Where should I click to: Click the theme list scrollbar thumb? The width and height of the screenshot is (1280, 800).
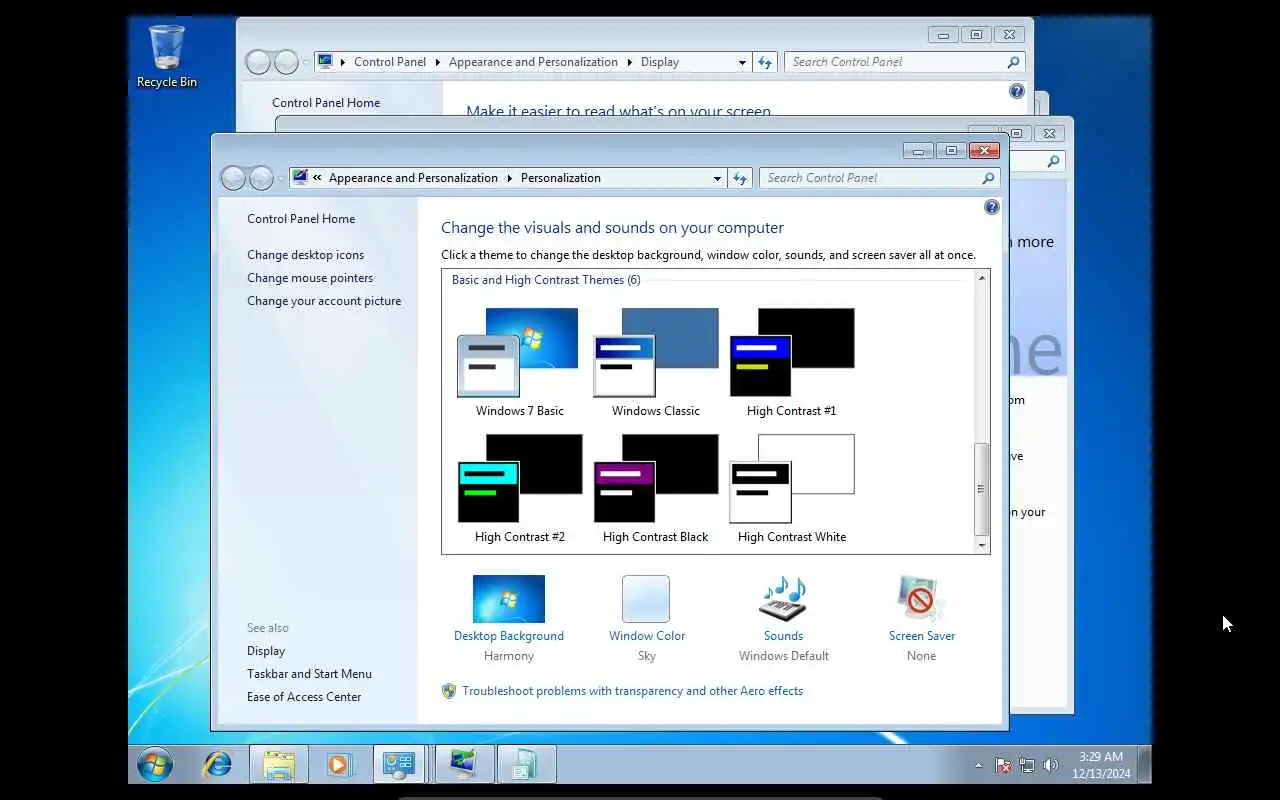(x=982, y=489)
